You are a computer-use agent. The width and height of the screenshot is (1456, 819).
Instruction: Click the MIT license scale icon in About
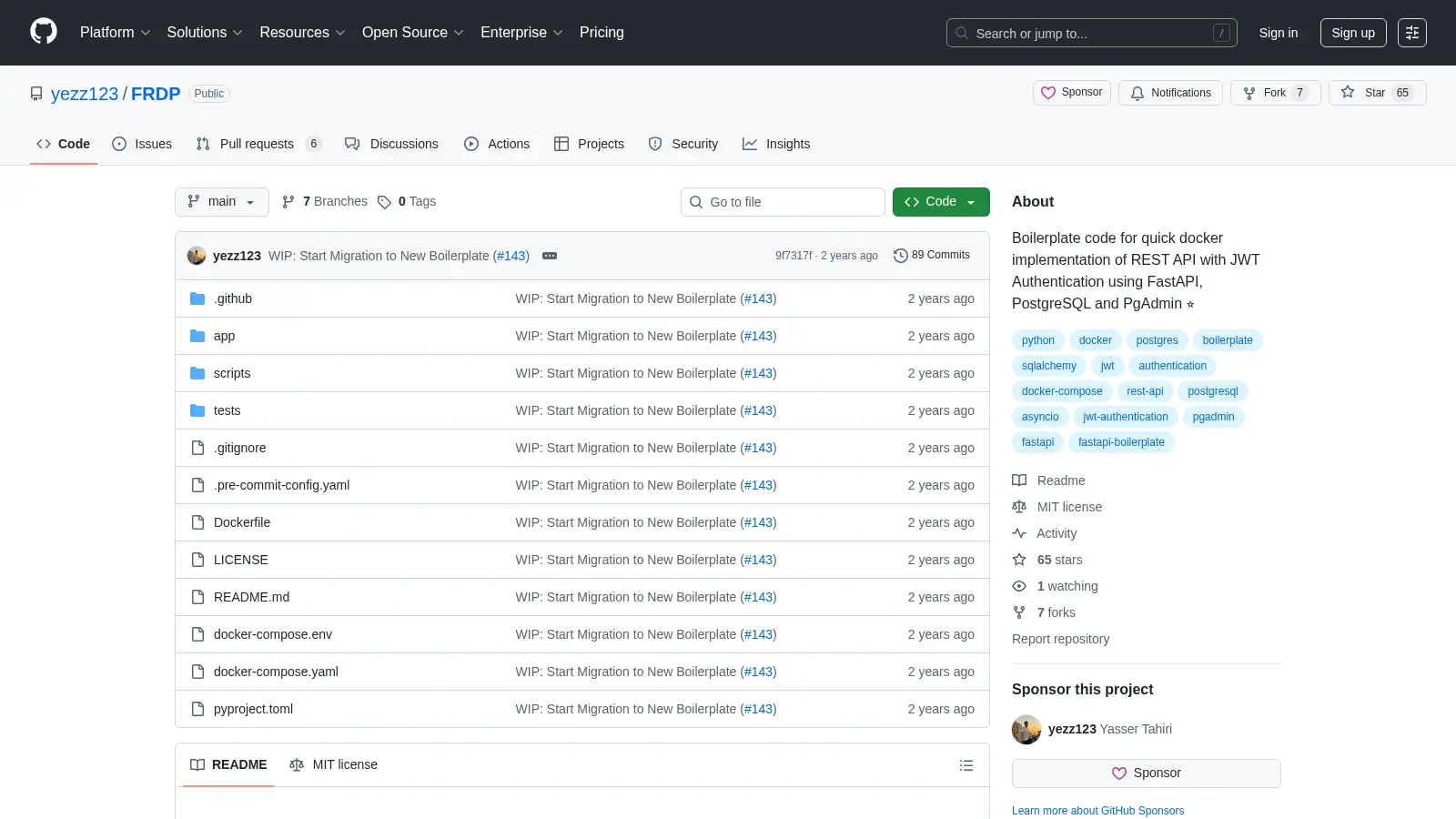[1019, 507]
